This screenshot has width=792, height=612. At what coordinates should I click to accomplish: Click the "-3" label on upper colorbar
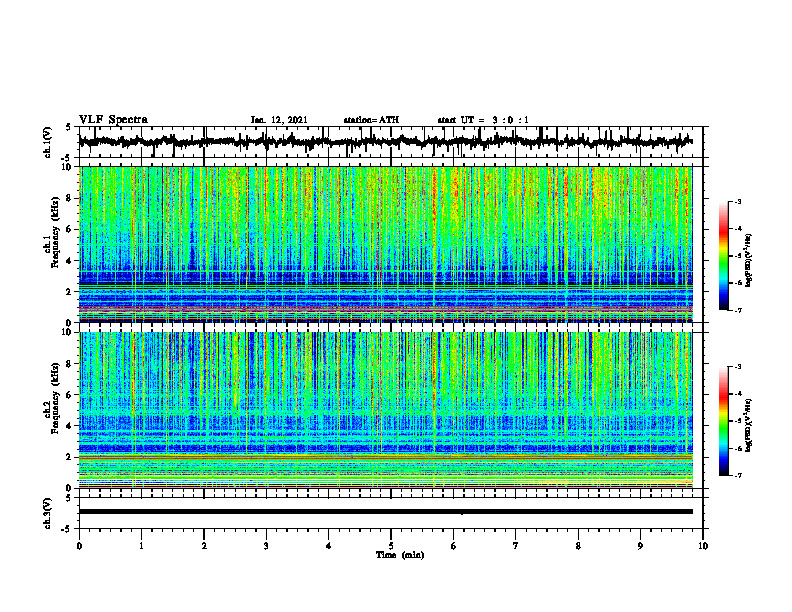click(x=737, y=201)
